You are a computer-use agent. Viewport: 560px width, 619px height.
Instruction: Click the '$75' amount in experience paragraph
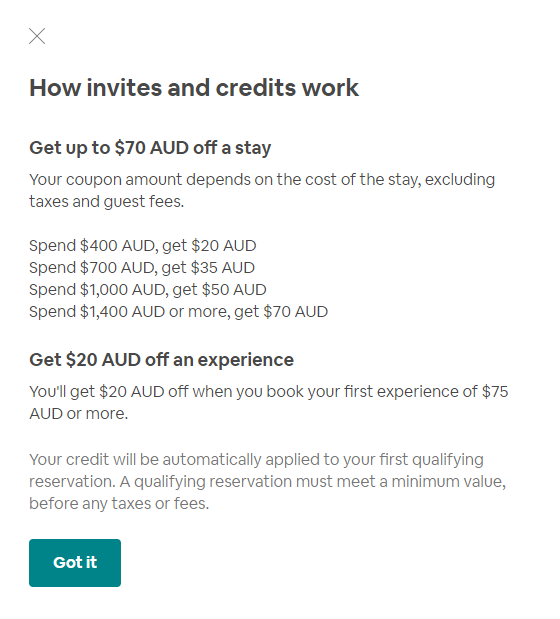pyautogui.click(x=495, y=392)
